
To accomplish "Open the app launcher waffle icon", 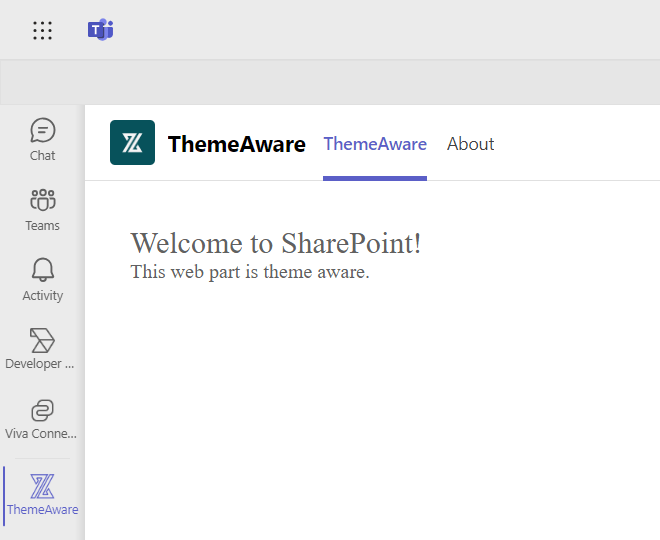I will coord(42,30).
